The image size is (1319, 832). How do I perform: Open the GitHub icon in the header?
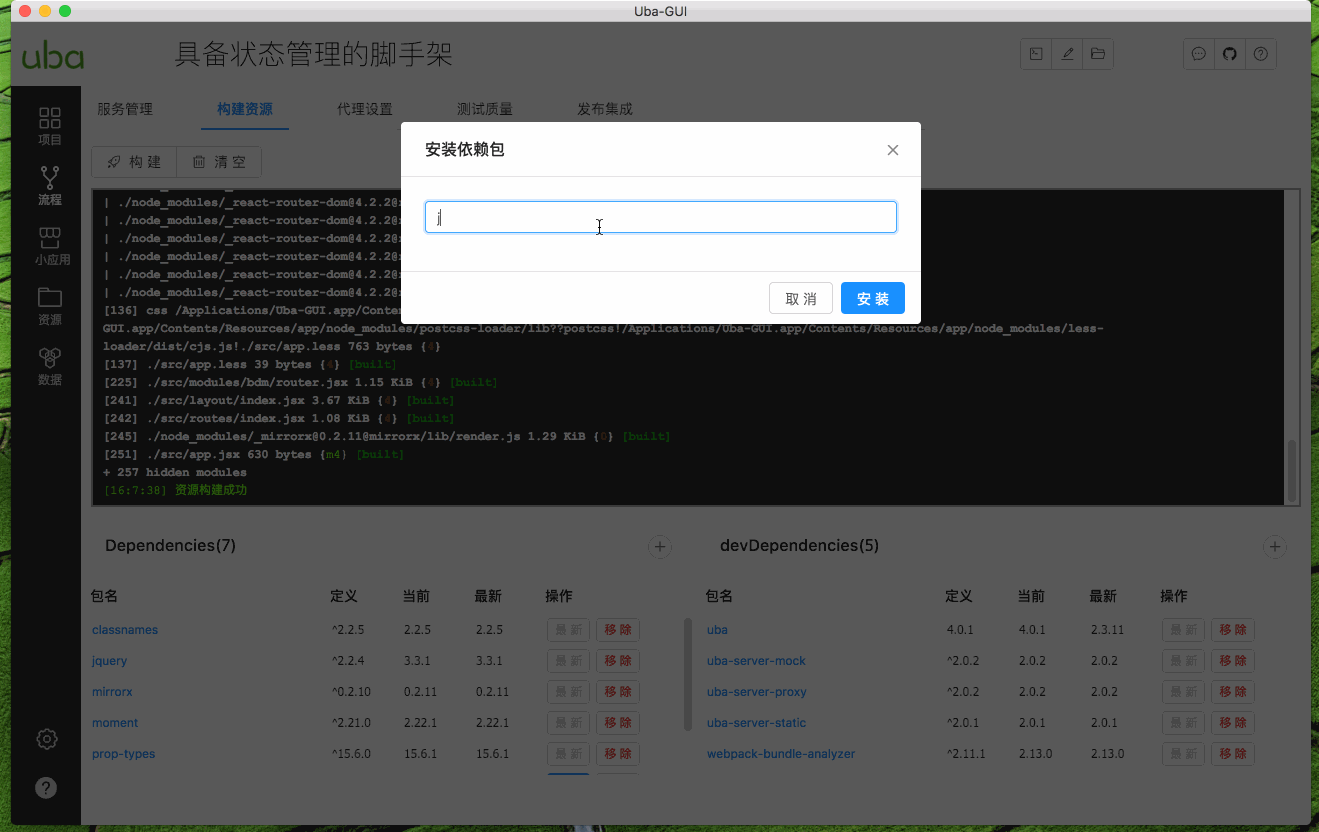tap(1230, 54)
